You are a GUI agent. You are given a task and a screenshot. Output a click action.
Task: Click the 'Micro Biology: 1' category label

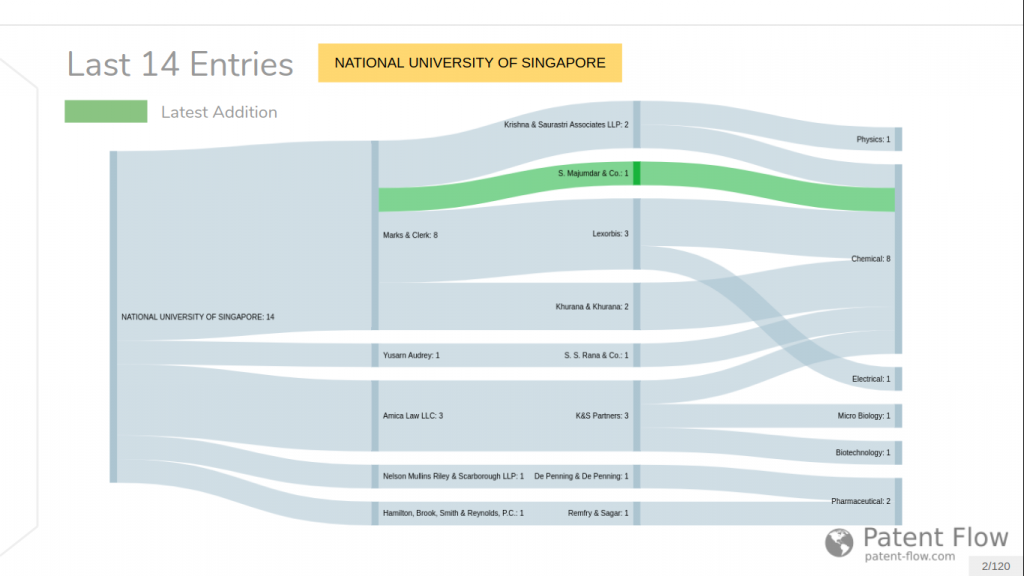point(864,415)
